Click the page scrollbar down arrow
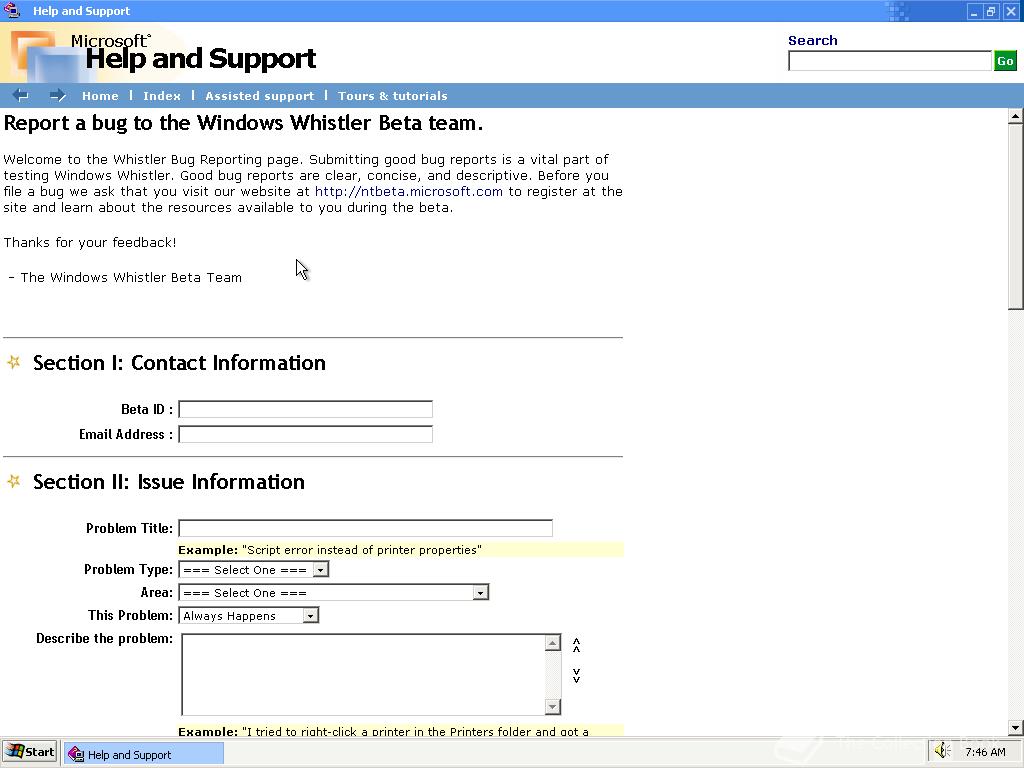Image resolution: width=1024 pixels, height=768 pixels. pyautogui.click(x=1016, y=728)
